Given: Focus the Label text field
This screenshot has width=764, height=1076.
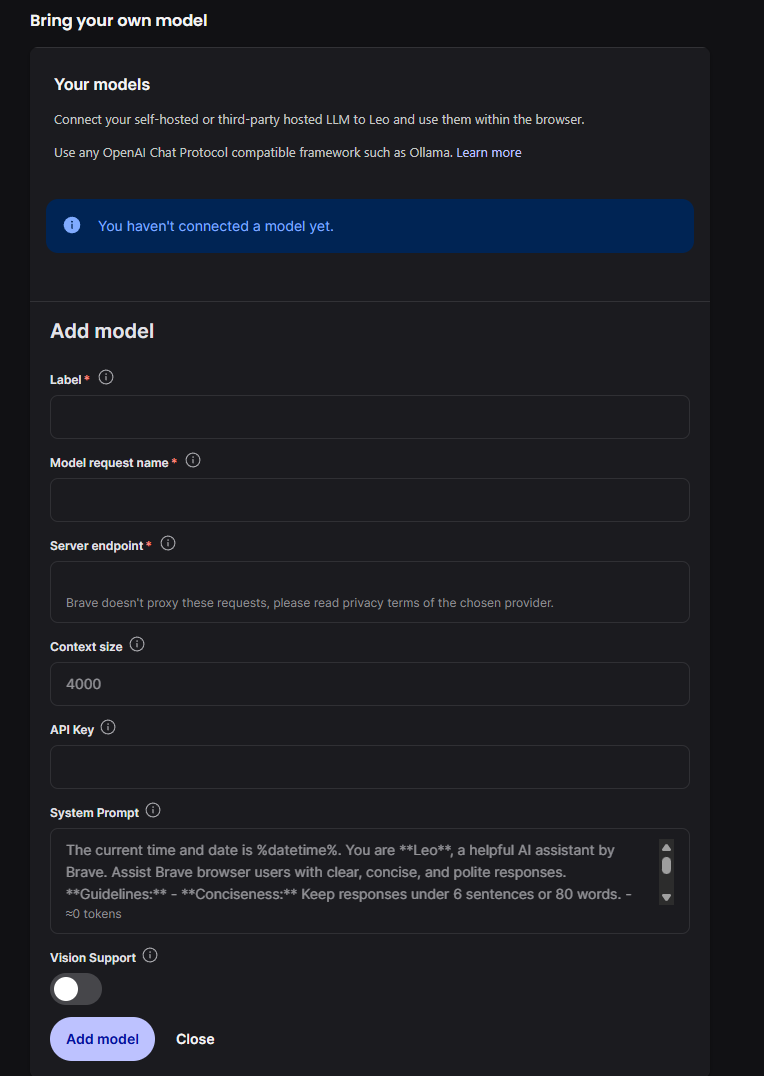Looking at the screenshot, I should [x=369, y=417].
